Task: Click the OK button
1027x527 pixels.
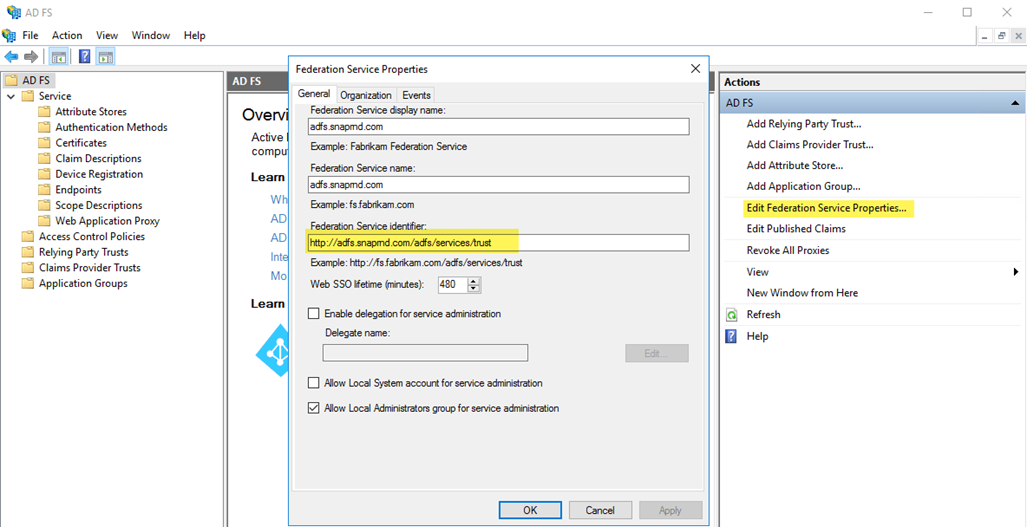Action: (x=530, y=510)
